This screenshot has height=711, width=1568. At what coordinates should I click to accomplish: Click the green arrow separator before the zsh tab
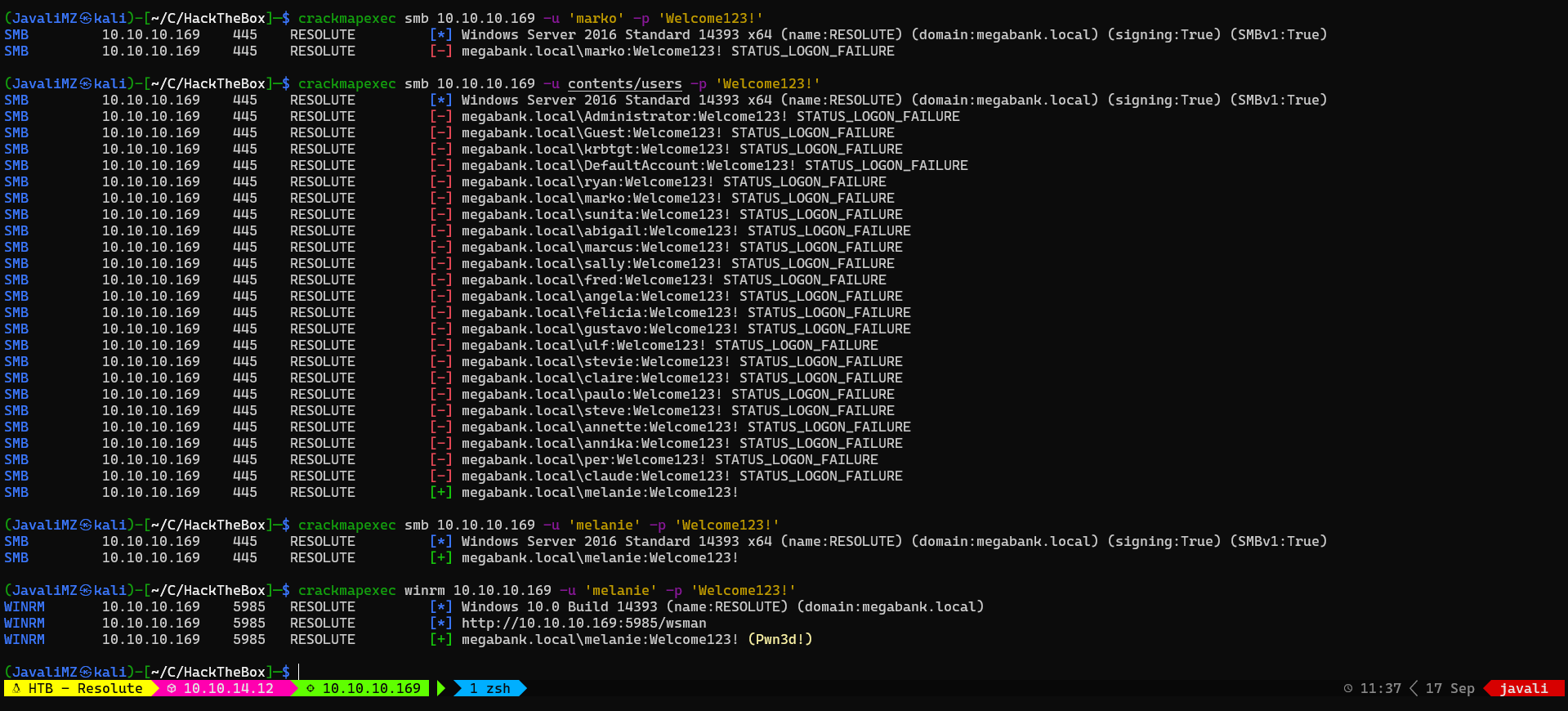pos(441,688)
